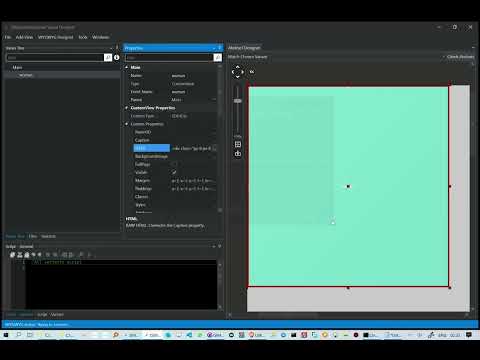Viewport: 480px width, 360px height.
Task: Click the Properties panel vertical scrollbar
Action: 220,138
